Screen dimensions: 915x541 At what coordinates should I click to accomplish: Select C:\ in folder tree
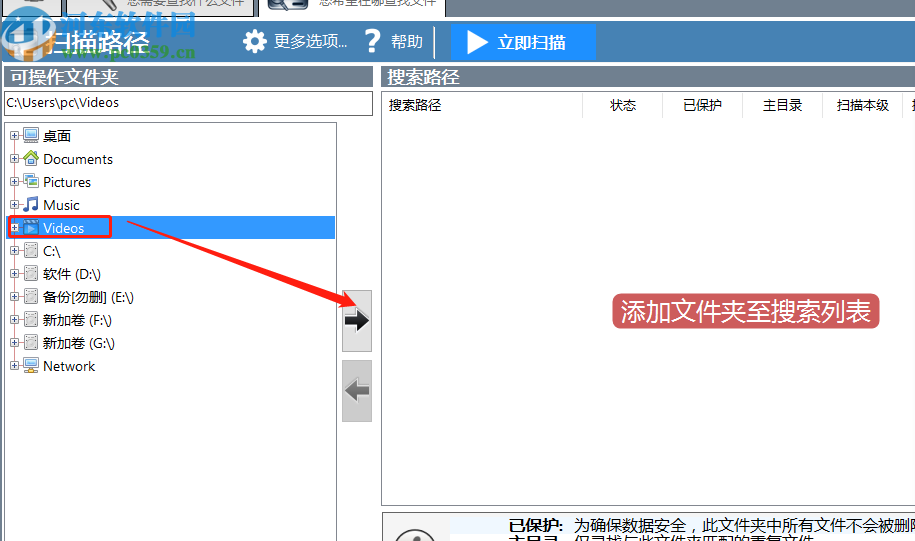[x=52, y=252]
